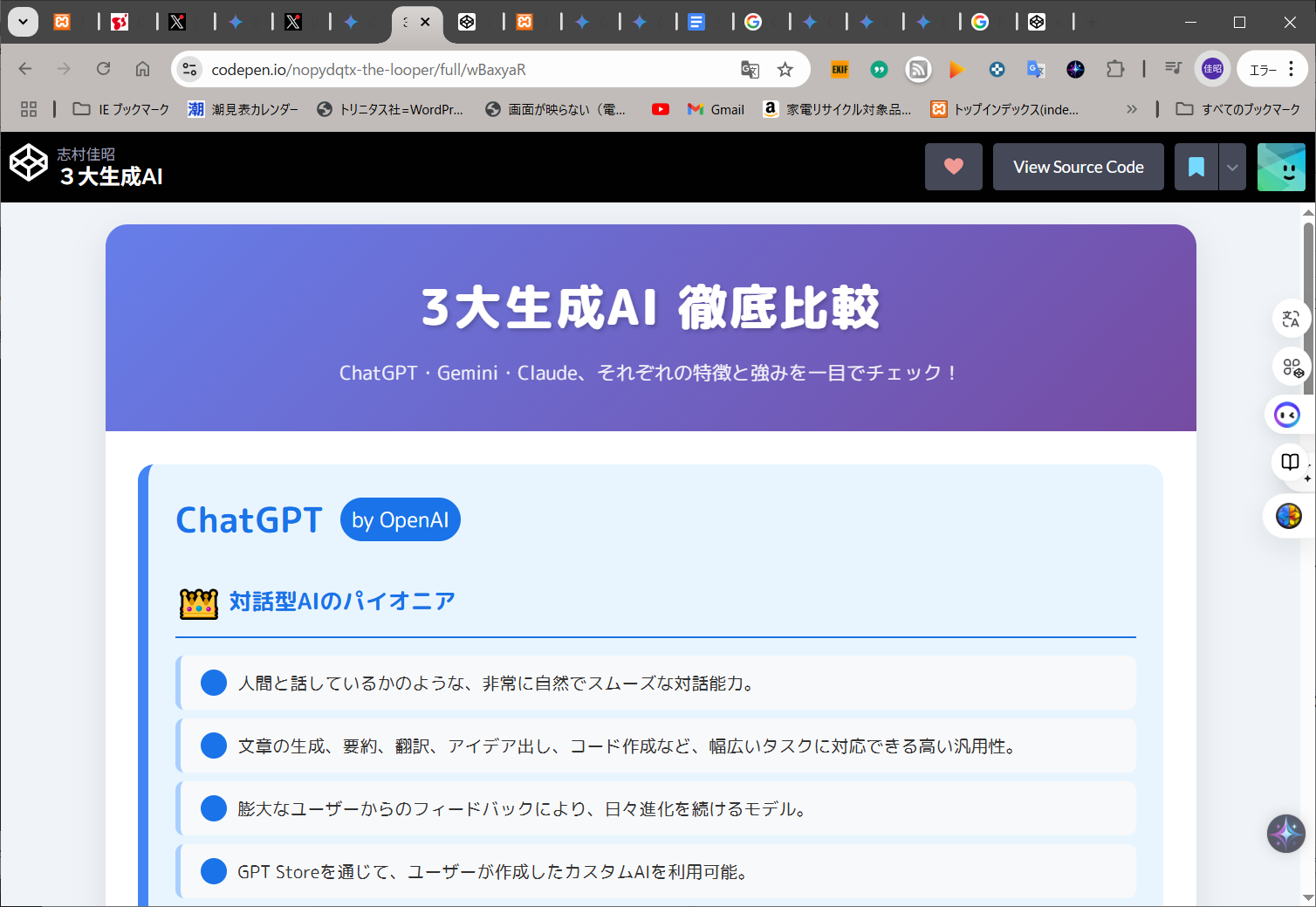
Task: Bookmark this pen on CodePen
Action: click(1196, 167)
